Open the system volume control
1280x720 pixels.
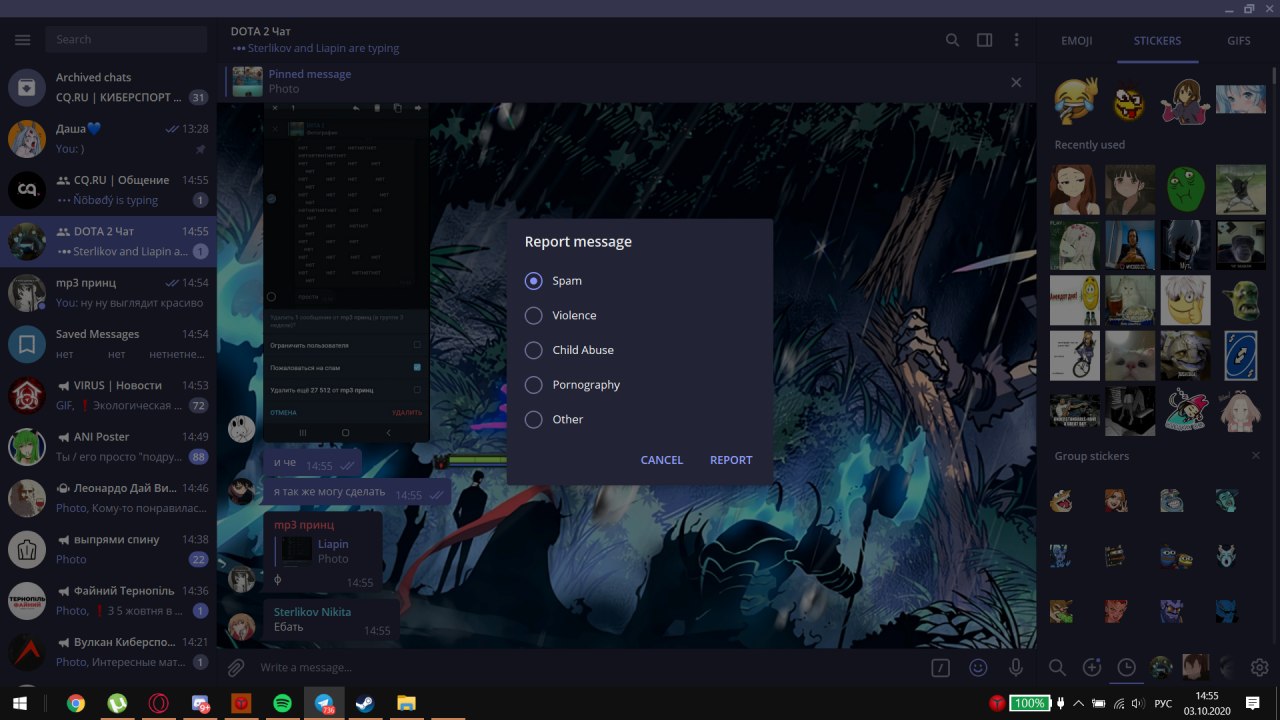click(x=1137, y=704)
